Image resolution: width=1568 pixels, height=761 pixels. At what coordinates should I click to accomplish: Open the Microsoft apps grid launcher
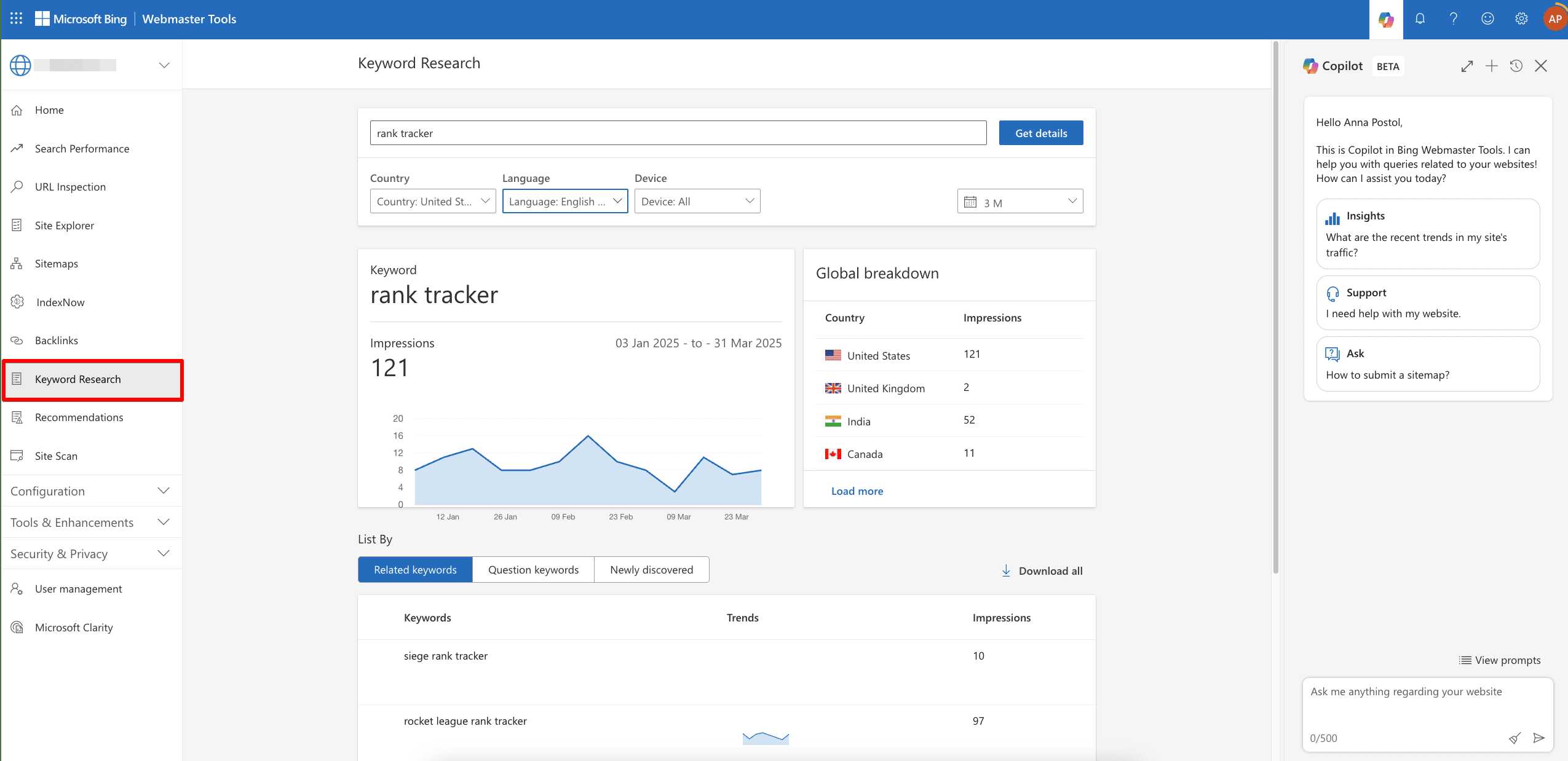pyautogui.click(x=17, y=19)
